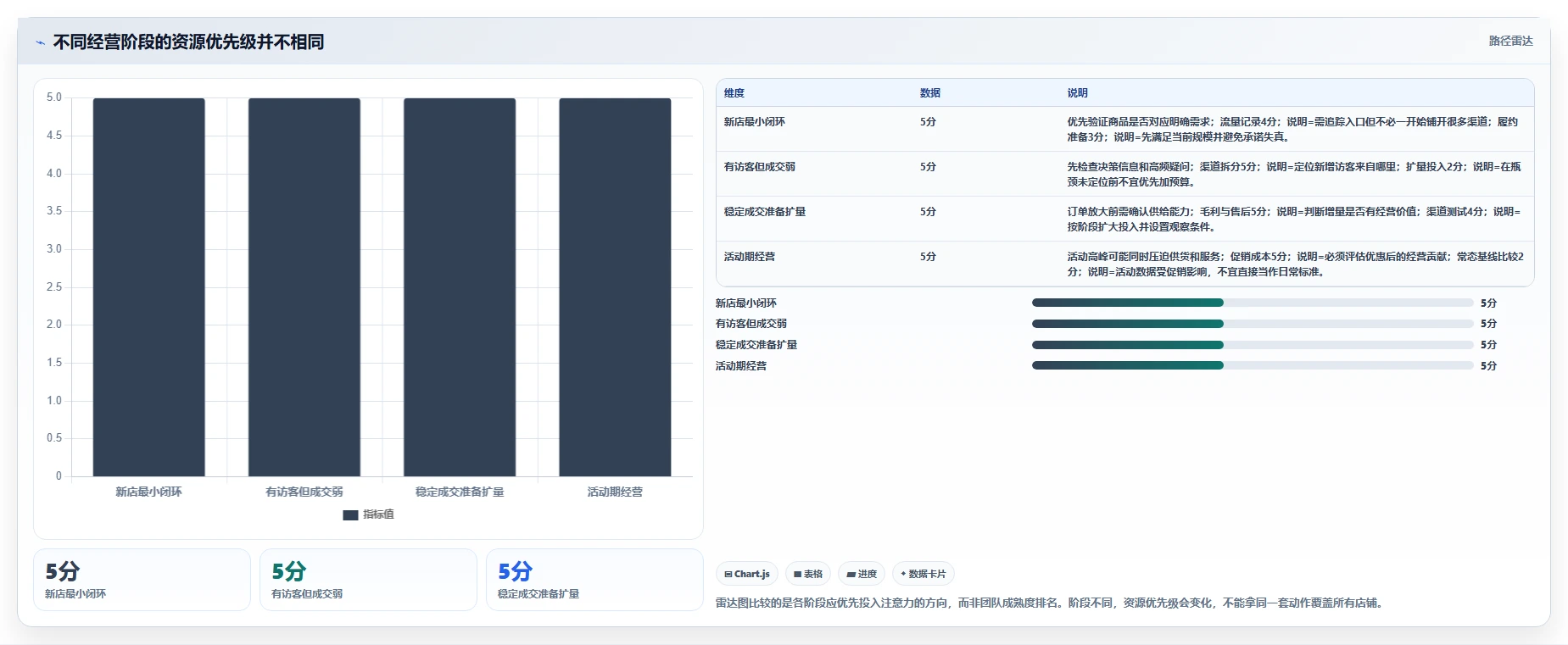Viewport: 1568px width, 645px height.
Task: Click the 有访客但成交弱 bar in the chart
Action: click(304, 287)
